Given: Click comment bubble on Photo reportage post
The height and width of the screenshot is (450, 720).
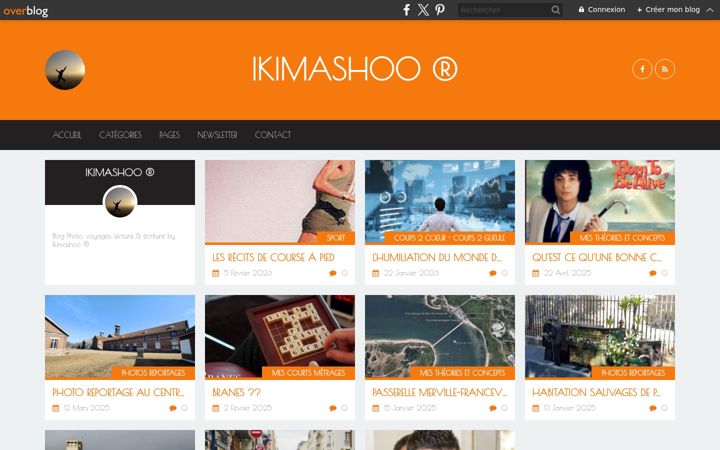Looking at the screenshot, I should (173, 408).
